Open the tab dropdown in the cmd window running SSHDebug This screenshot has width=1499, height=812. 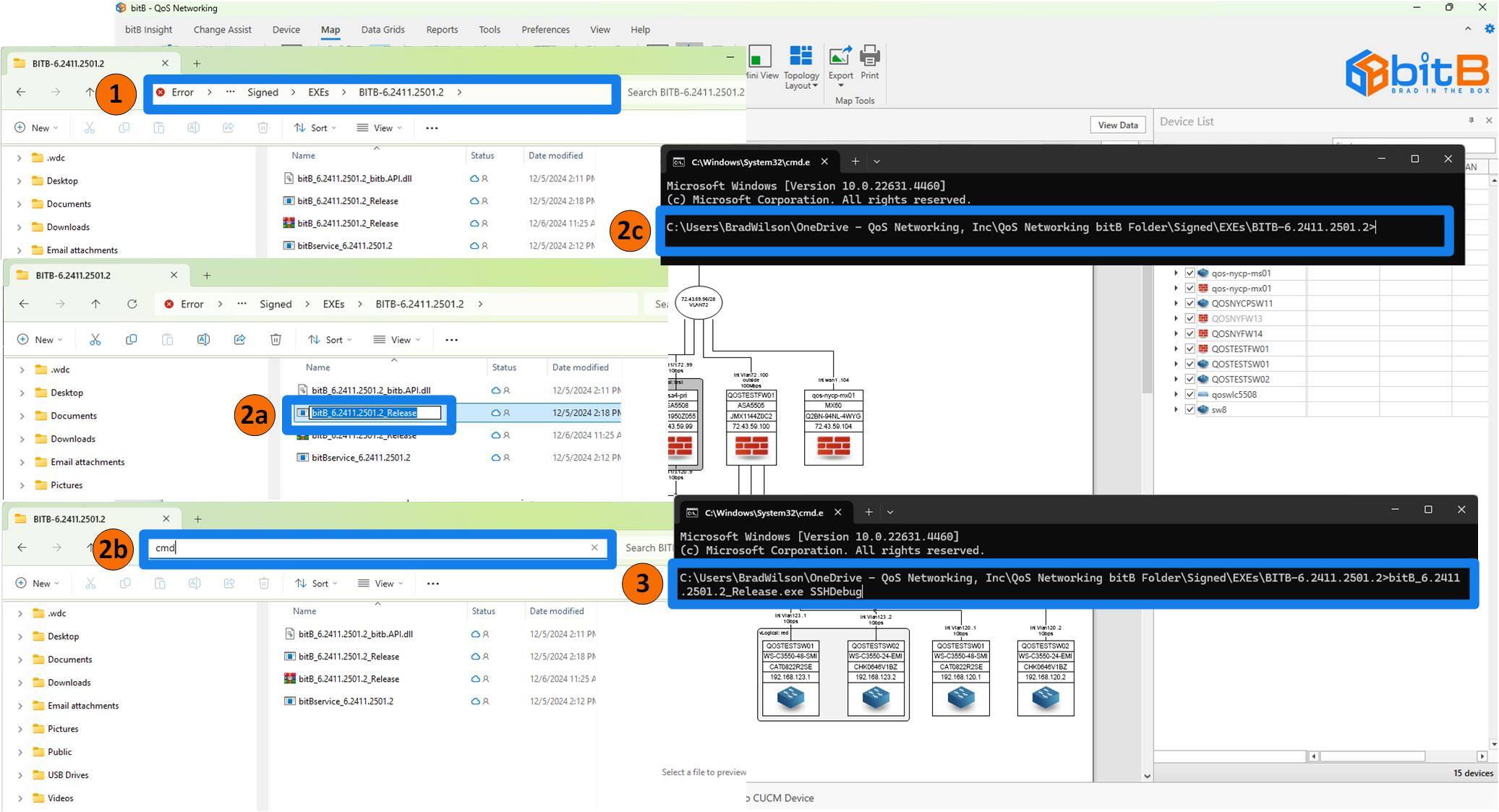pos(890,512)
